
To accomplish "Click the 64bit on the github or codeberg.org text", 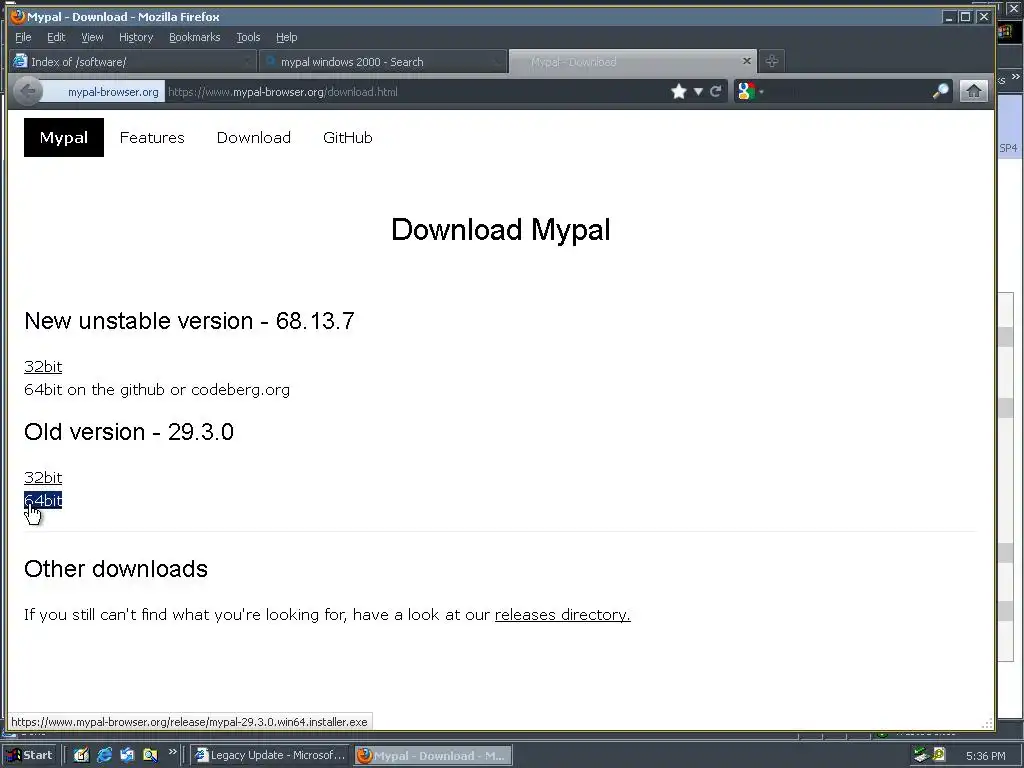I will point(157,390).
